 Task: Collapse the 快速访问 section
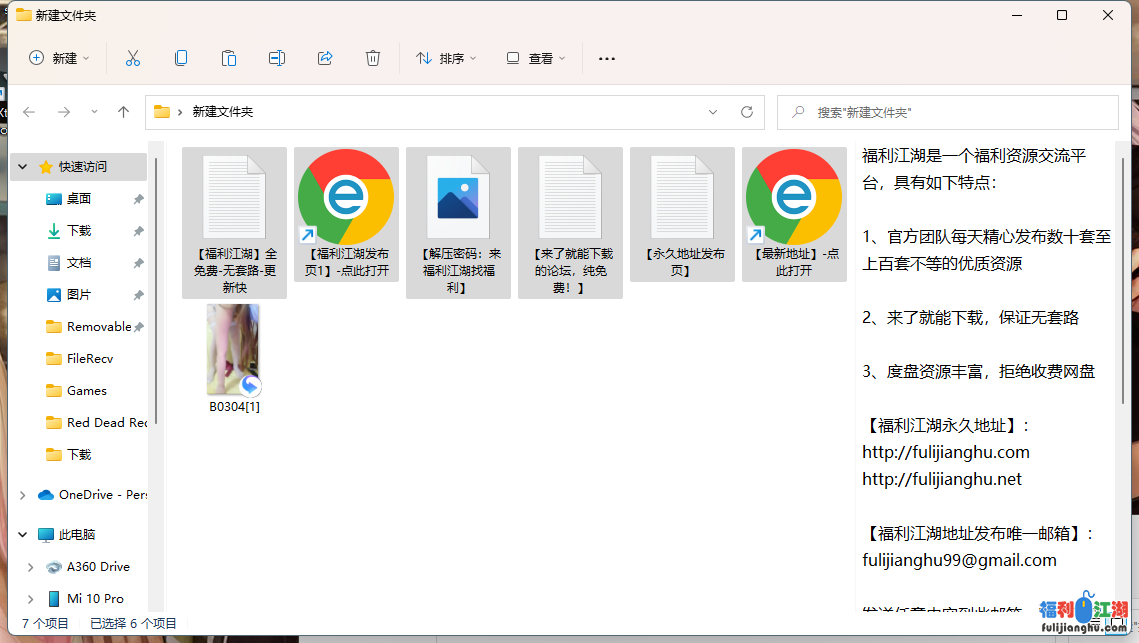pyautogui.click(x=24, y=167)
